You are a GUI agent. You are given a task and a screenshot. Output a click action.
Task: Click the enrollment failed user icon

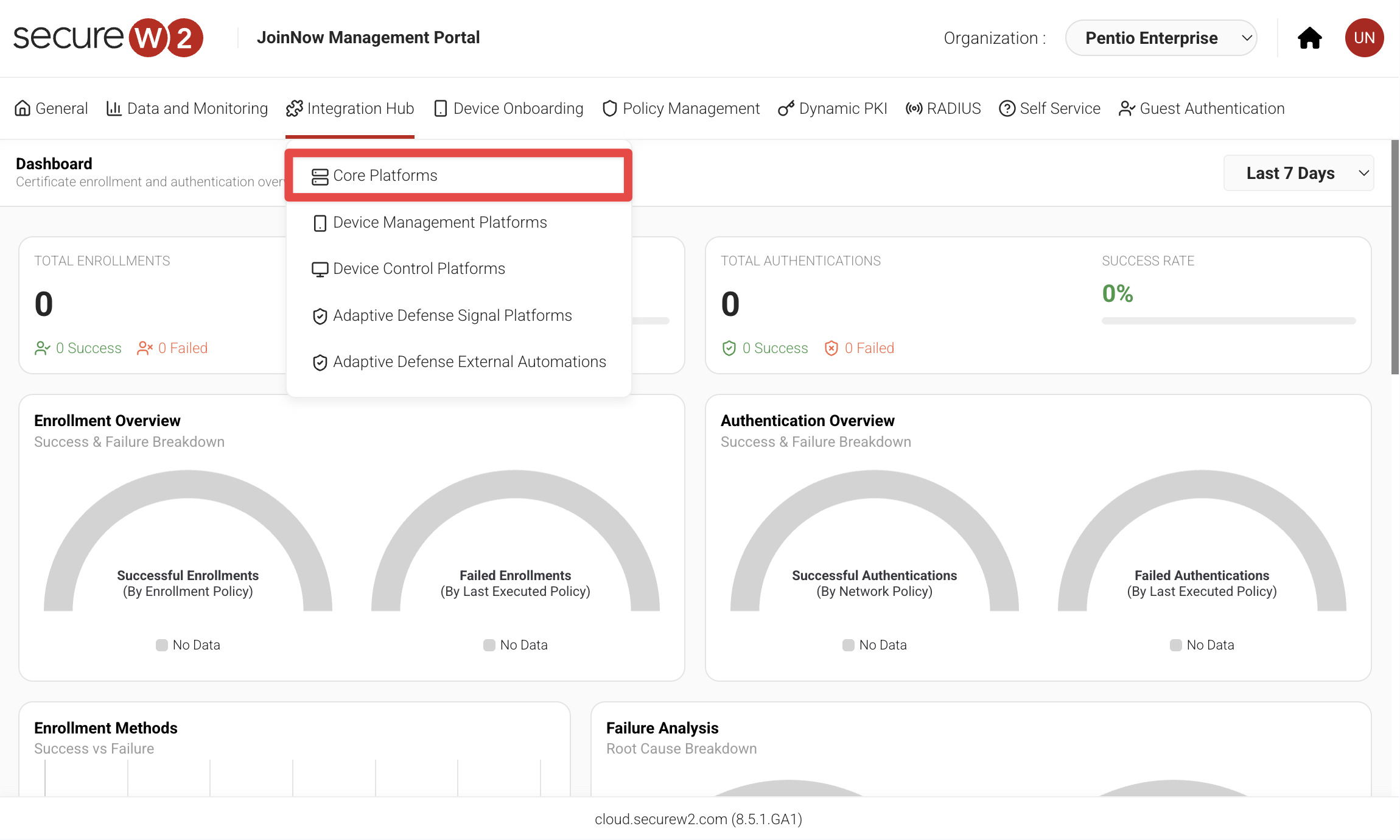[x=145, y=348]
